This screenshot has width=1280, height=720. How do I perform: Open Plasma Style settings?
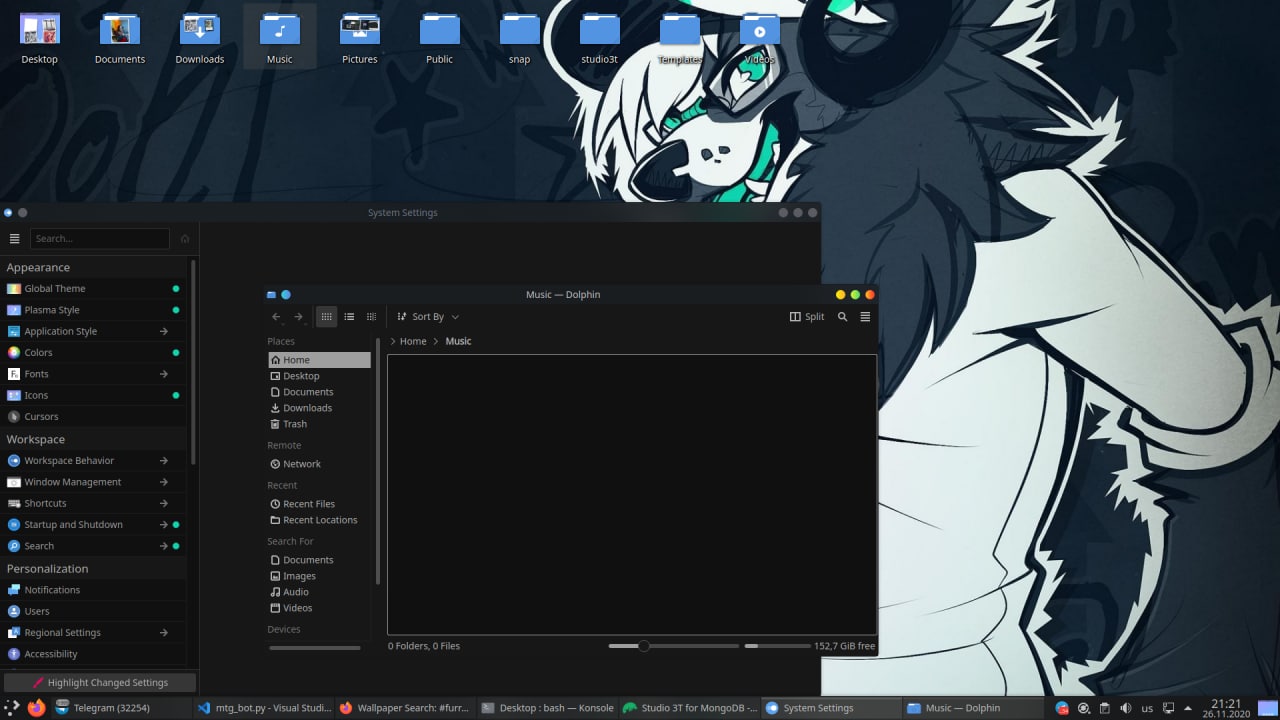tap(94, 310)
